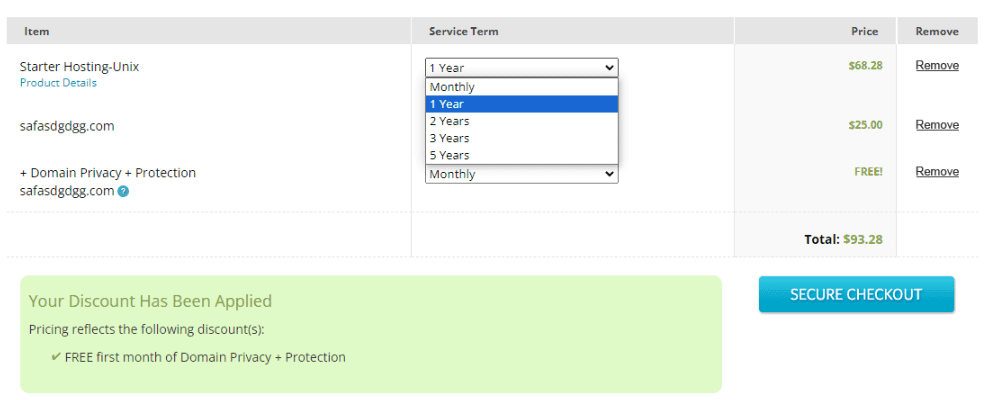This screenshot has width=985, height=400.
Task: Select Monthly from the open dropdown list
Action: point(521,87)
